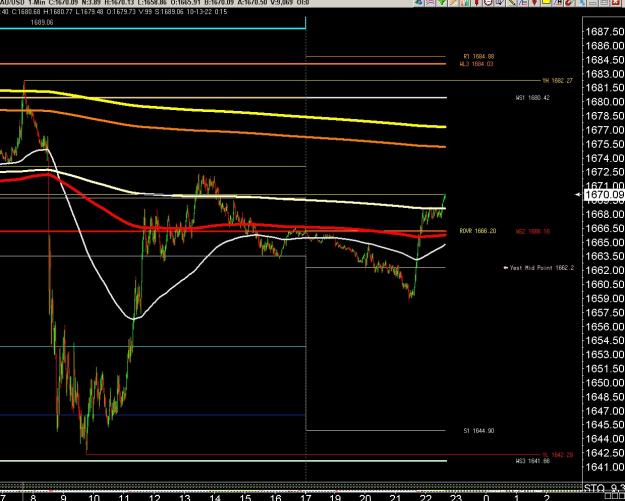Select the WS1 1680.42 level label

tap(533, 97)
